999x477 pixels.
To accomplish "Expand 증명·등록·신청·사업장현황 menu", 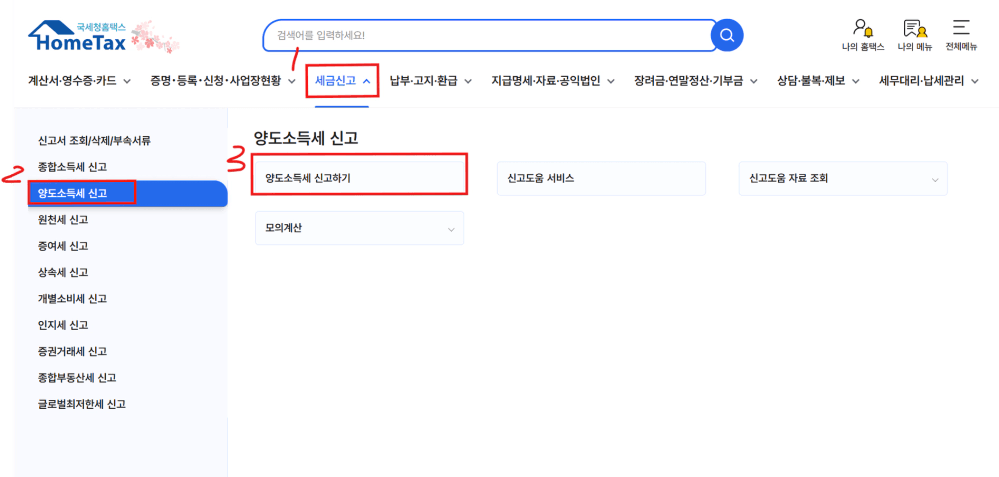I will click(224, 81).
